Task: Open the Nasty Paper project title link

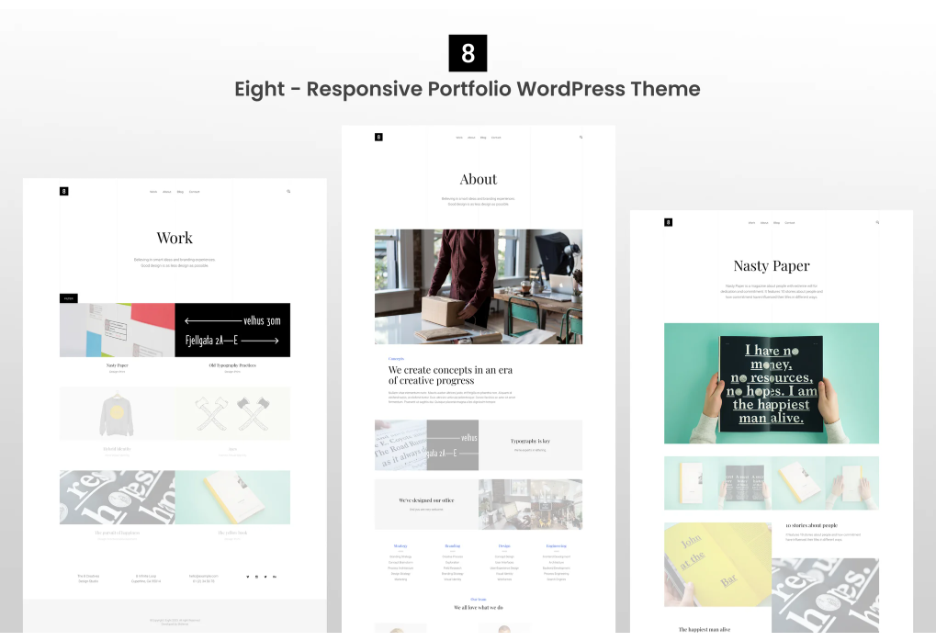Action: [x=117, y=365]
